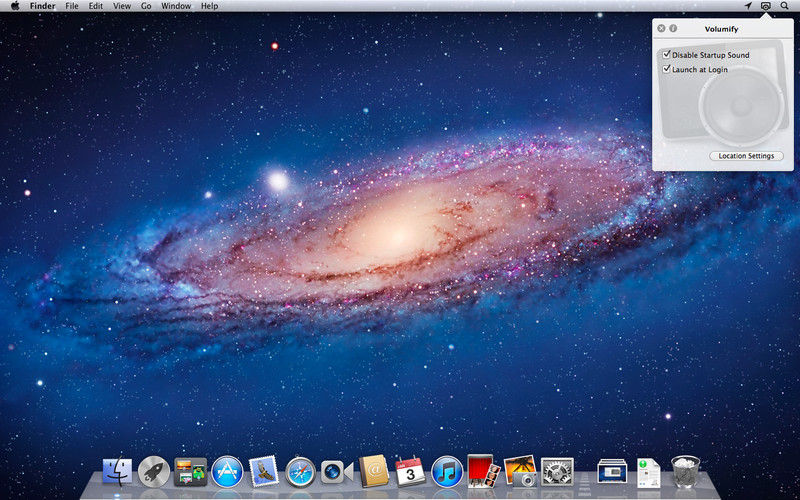The height and width of the screenshot is (500, 800).
Task: Launch Safari compass icon in Dock
Action: pos(301,472)
